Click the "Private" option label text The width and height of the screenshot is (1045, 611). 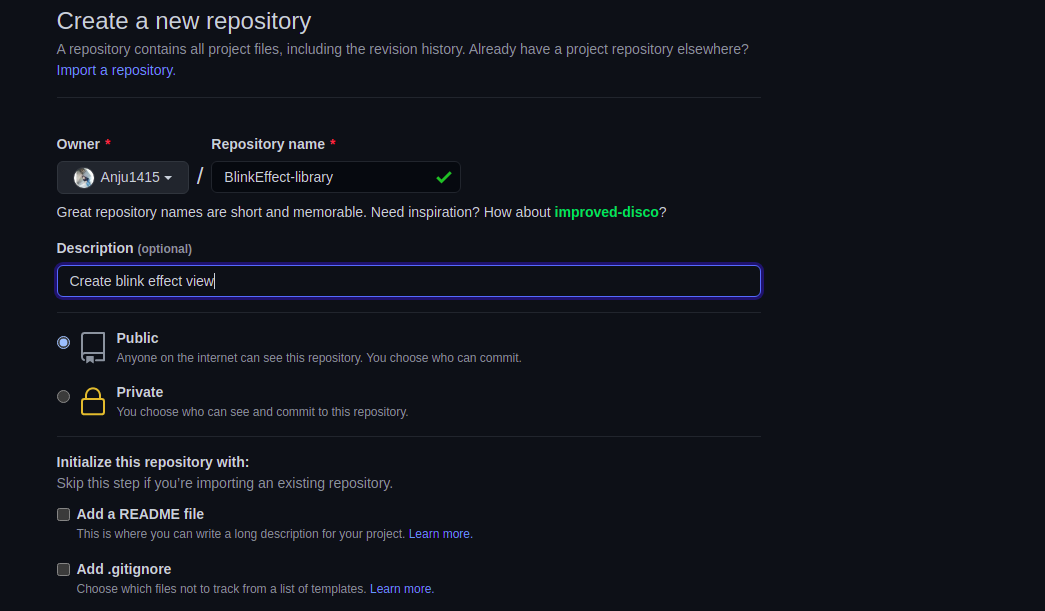pos(140,392)
